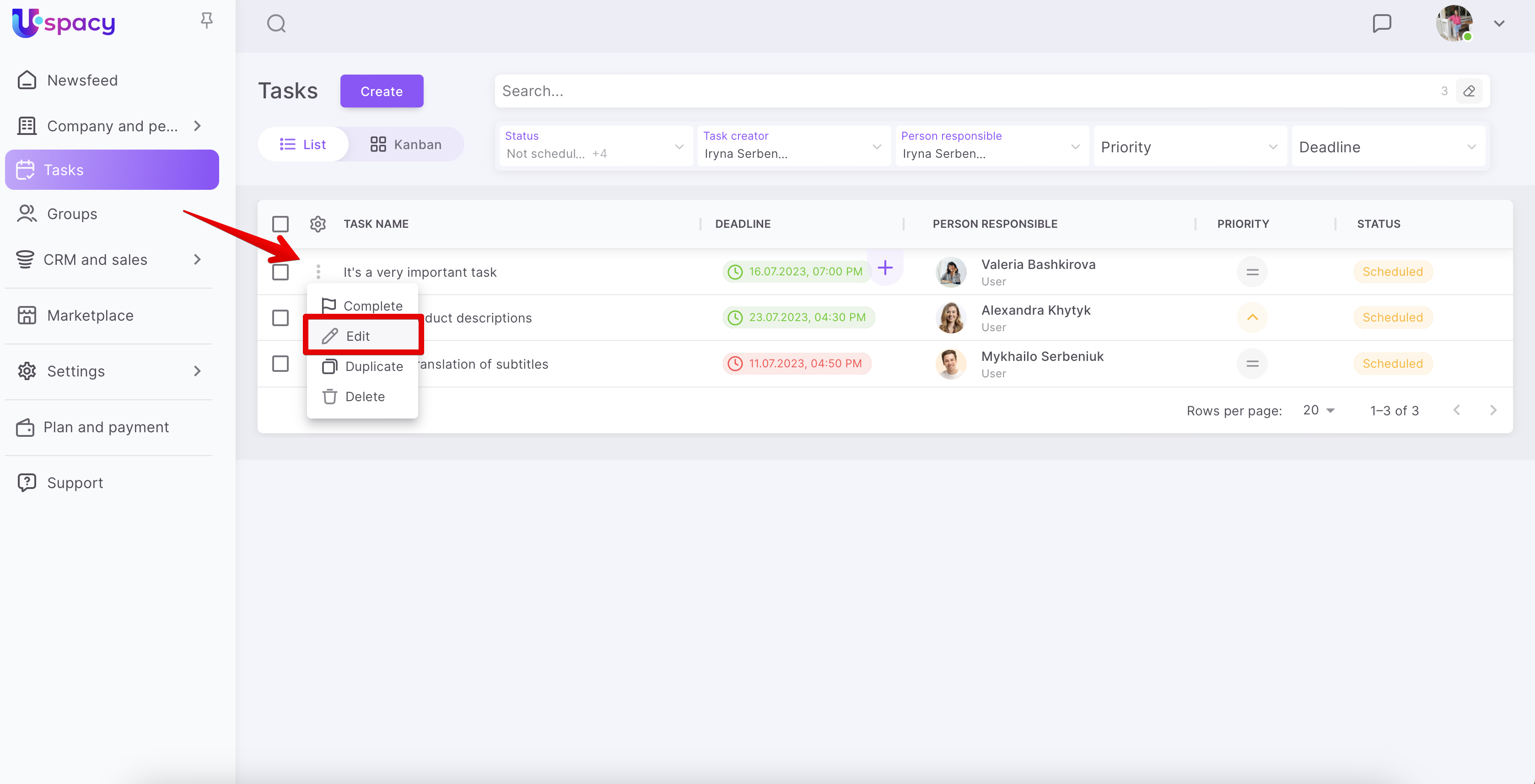Open the Deadline filter dropdown
Viewport: 1535px width, 784px height.
(1387, 146)
